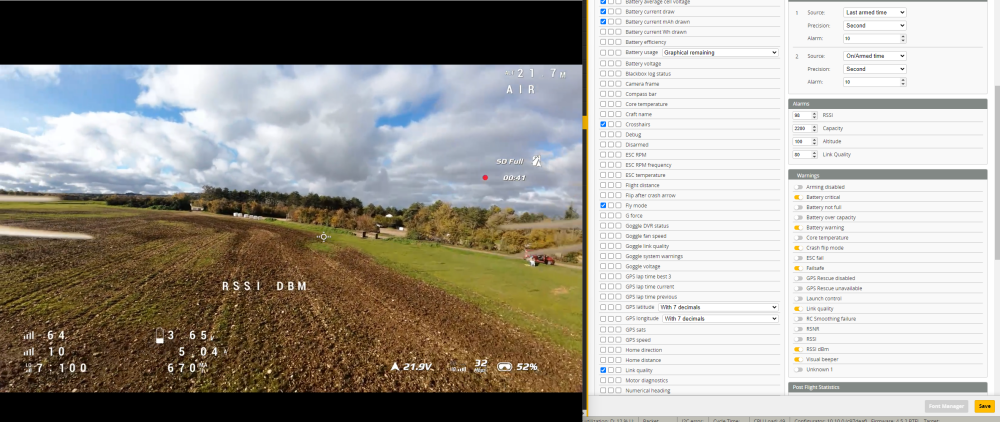Turn off the Battery critical warning toggle
Viewport: 1000px width, 422px height.
(x=799, y=197)
